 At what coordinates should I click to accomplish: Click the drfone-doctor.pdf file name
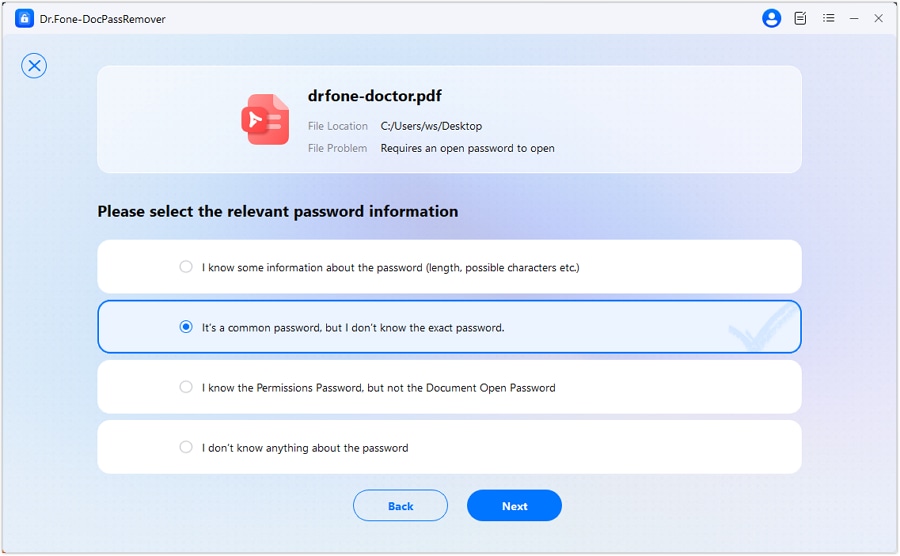375,96
